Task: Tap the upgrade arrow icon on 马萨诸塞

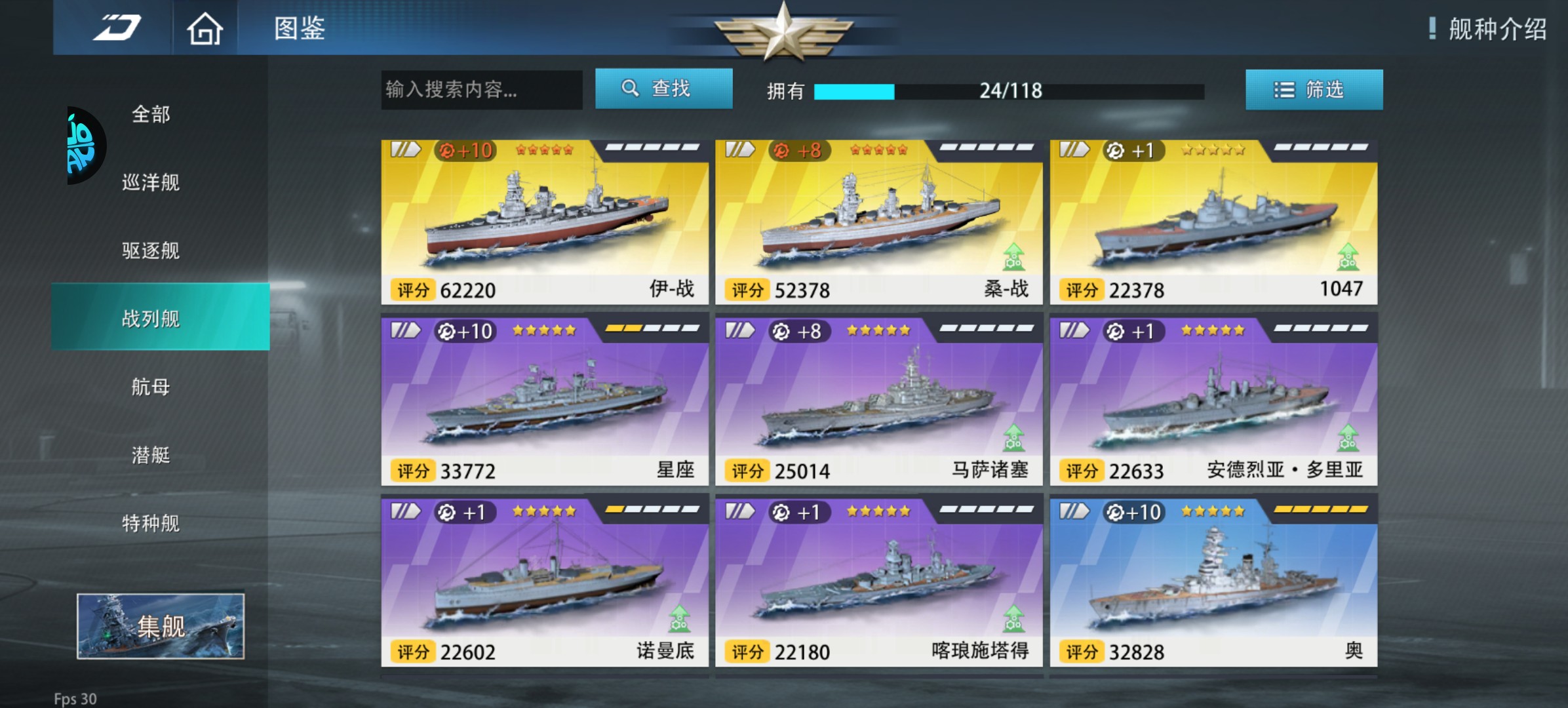Action: 1013,437
